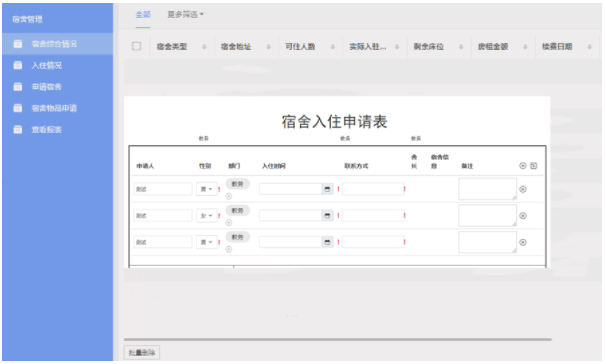Open the first row's 性别 dropdown
Viewport: 606px width, 364px height.
pyautogui.click(x=206, y=189)
